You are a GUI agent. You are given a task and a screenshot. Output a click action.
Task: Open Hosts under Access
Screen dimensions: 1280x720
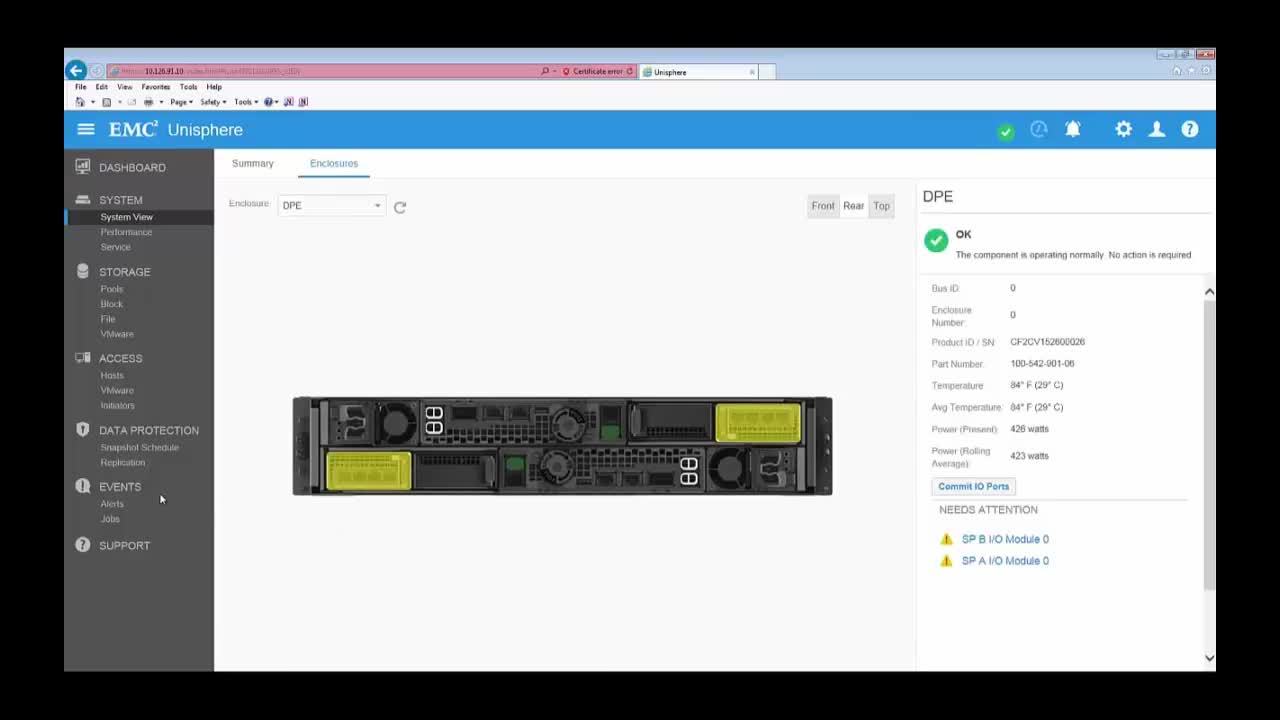point(112,375)
